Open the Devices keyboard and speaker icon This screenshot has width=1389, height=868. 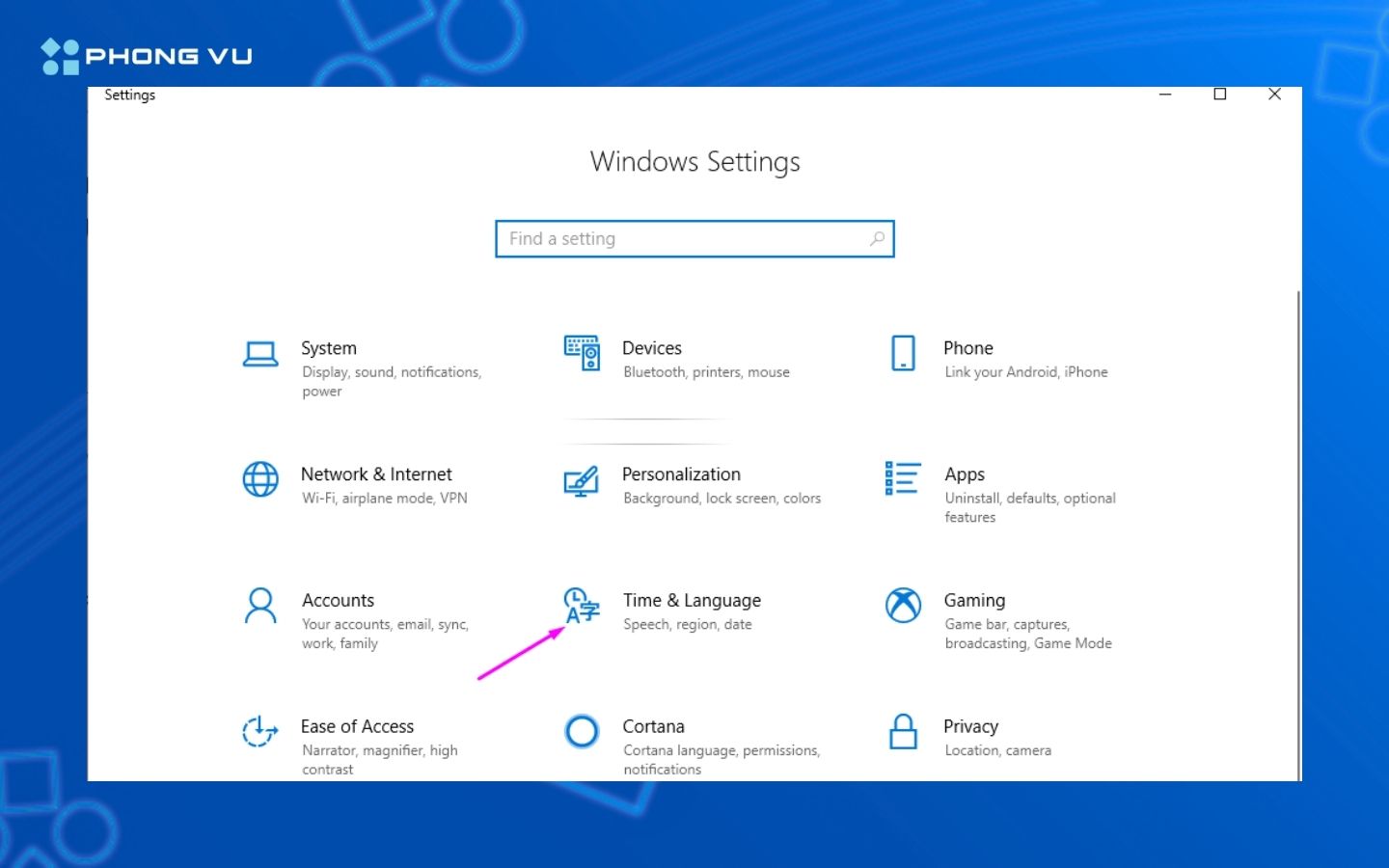[x=582, y=353]
